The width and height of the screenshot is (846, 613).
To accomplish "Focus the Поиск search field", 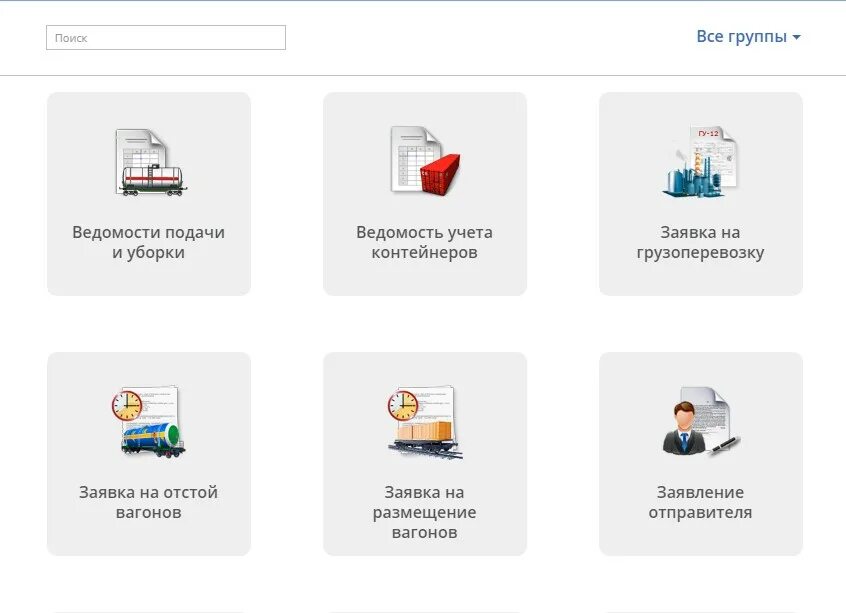I will tap(166, 38).
